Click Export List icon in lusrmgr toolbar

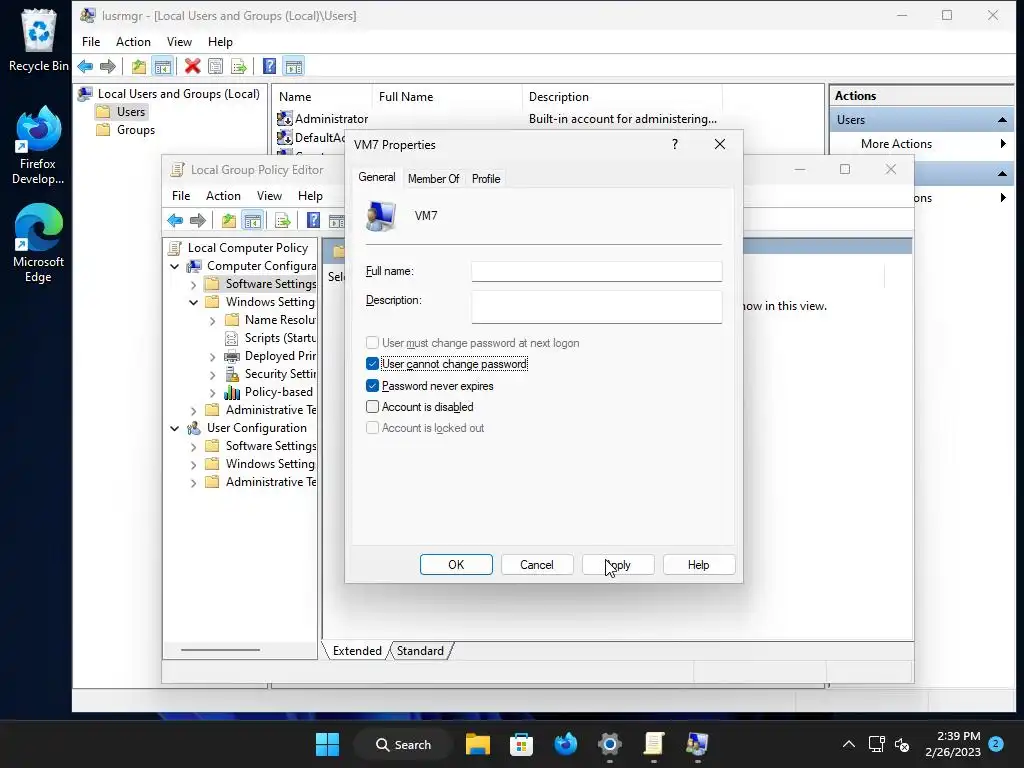[x=239, y=66]
